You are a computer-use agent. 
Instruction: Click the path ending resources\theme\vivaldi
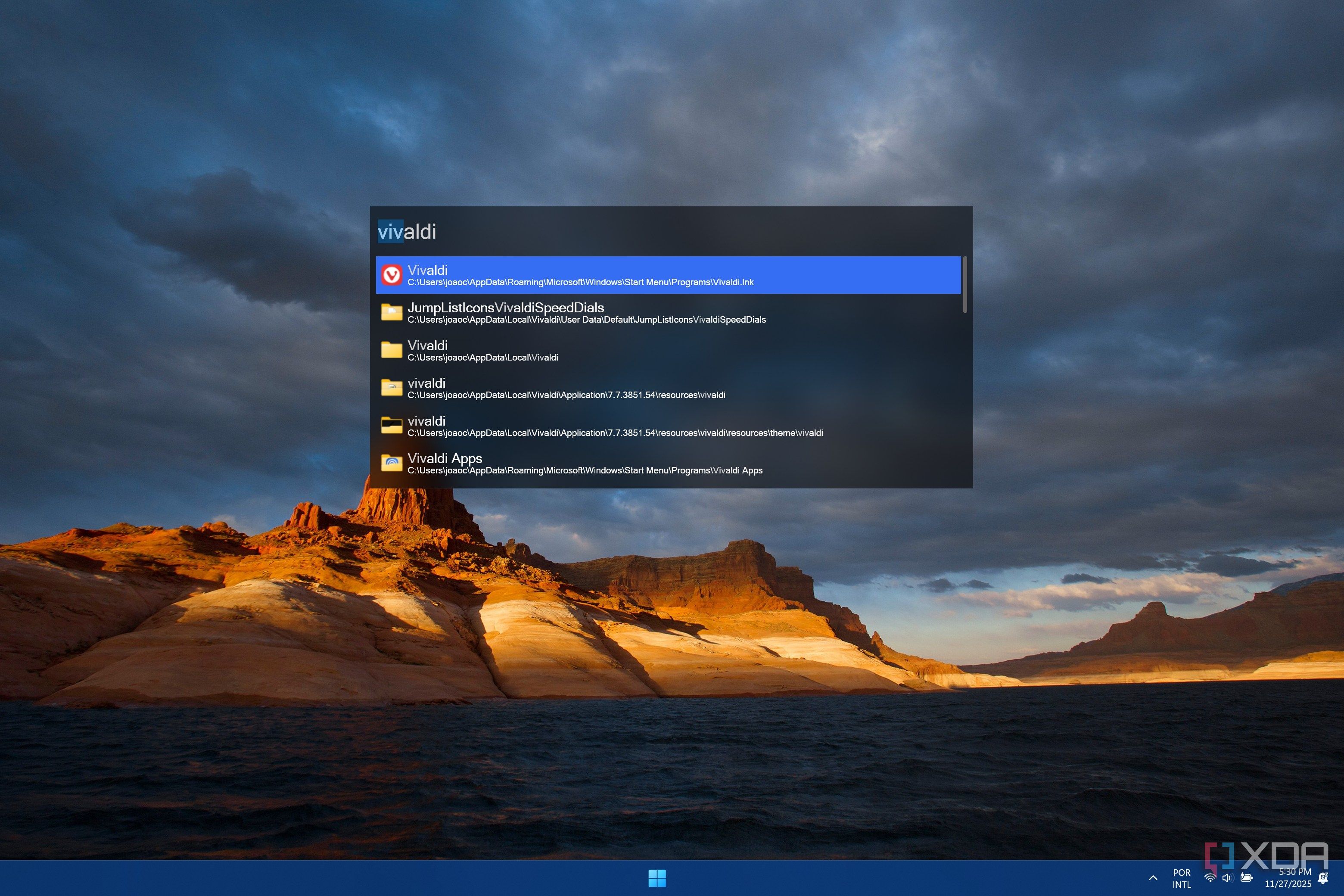point(616,432)
